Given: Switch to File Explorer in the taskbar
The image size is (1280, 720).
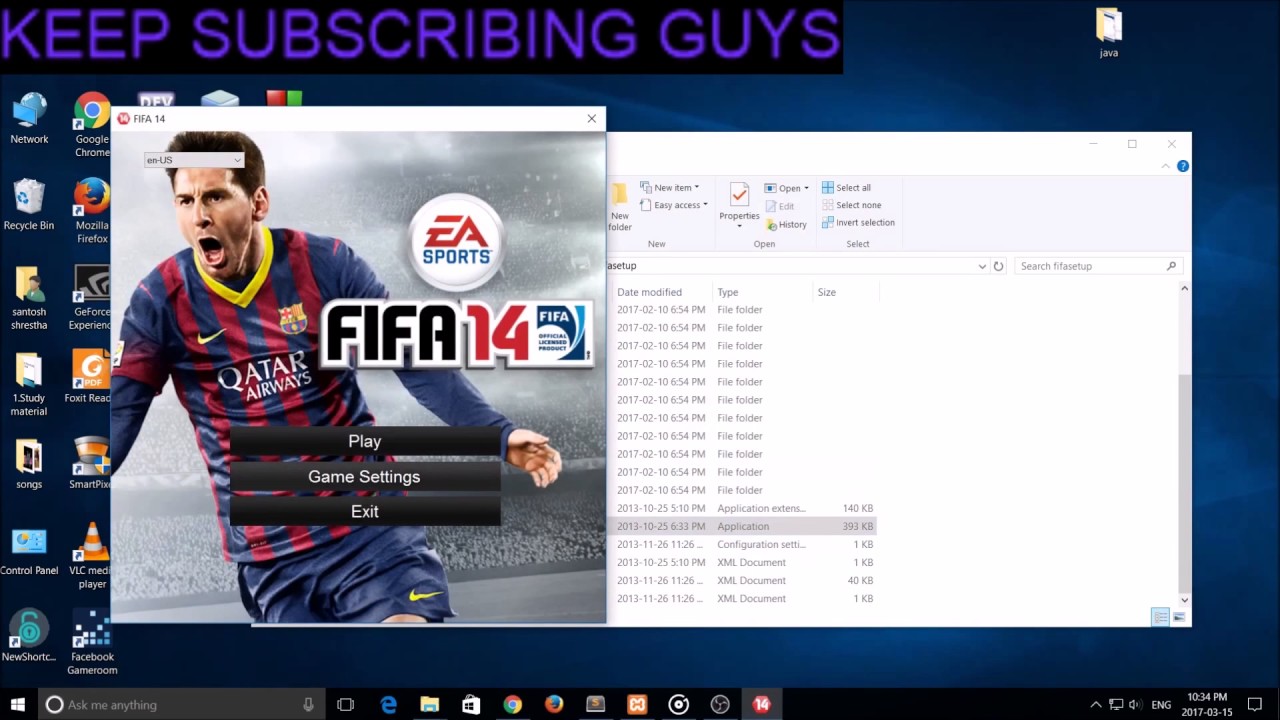Looking at the screenshot, I should coord(430,704).
